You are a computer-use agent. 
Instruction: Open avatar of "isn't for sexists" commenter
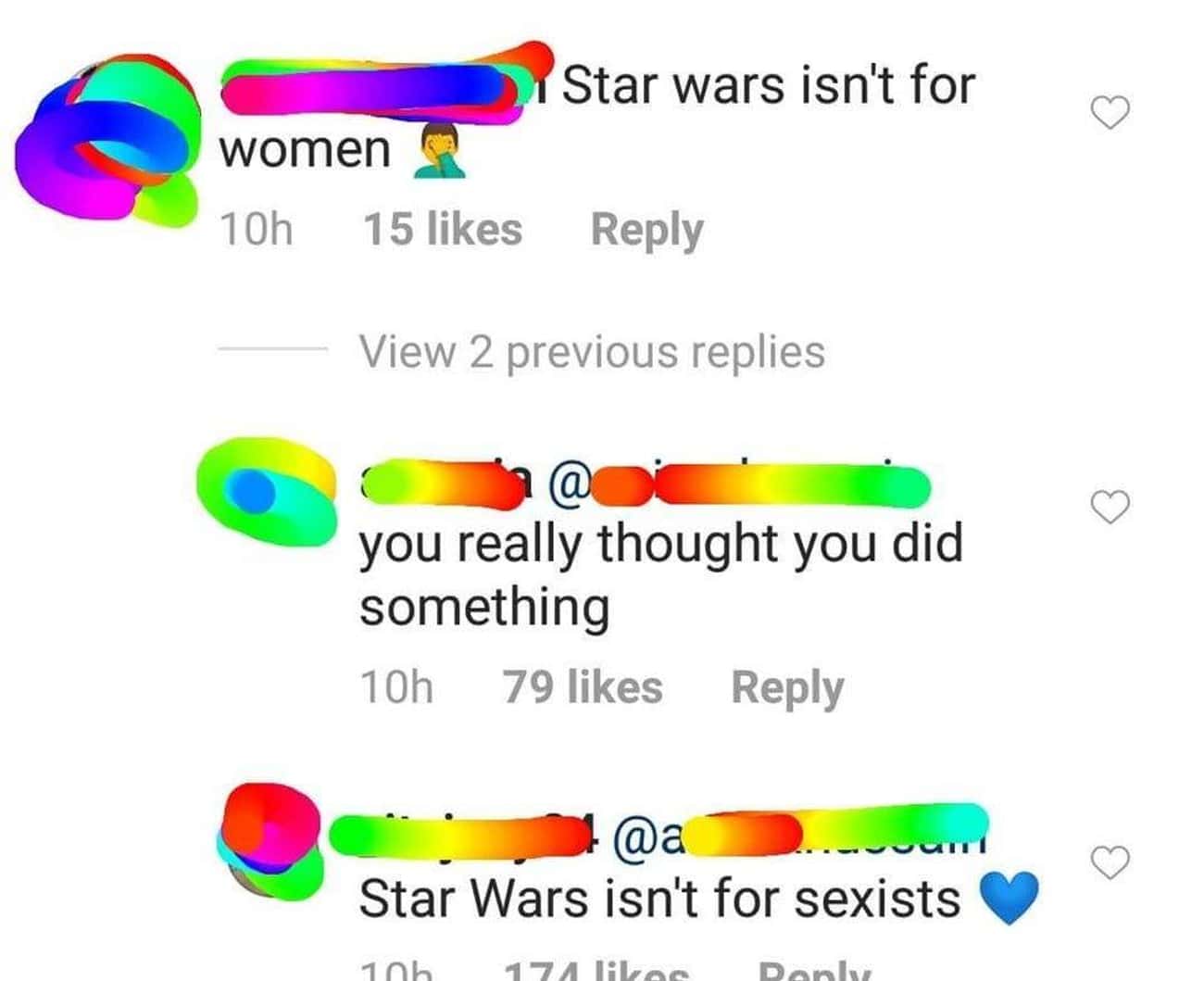(x=270, y=843)
